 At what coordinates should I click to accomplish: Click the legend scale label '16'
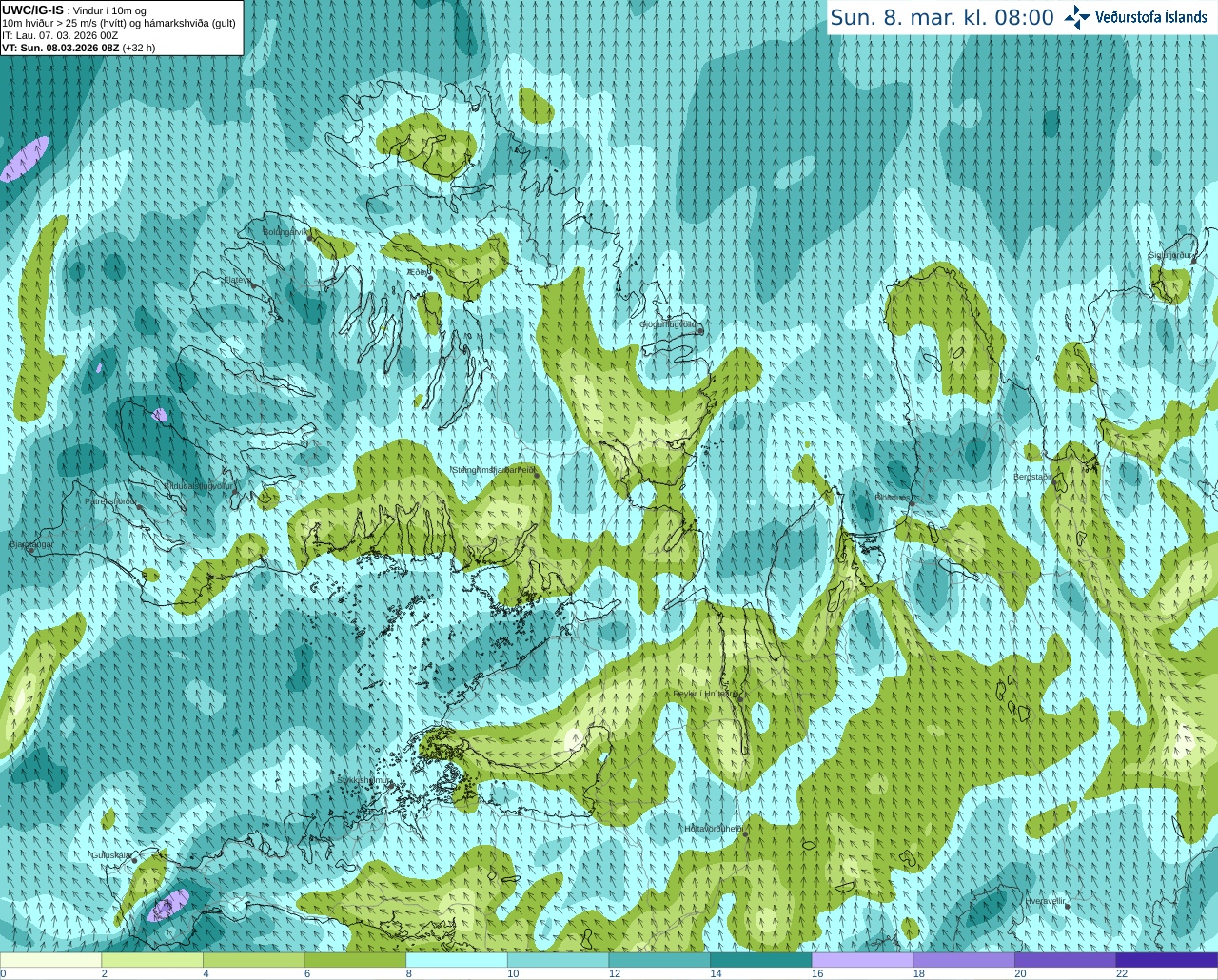click(817, 973)
